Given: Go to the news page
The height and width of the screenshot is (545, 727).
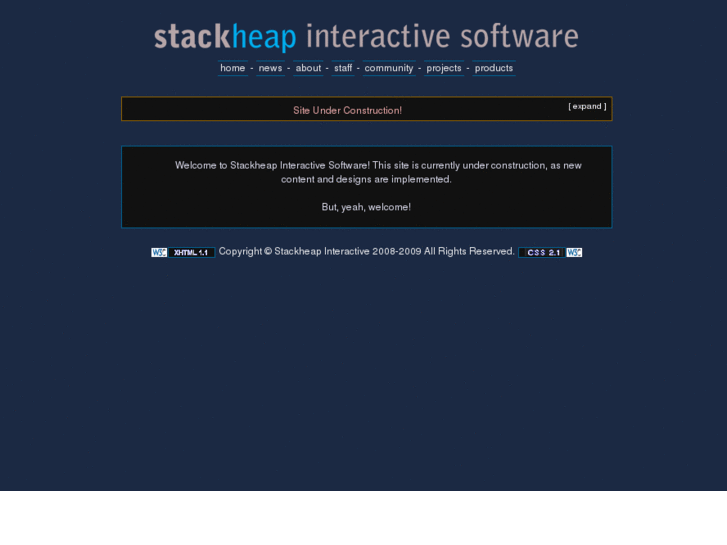Looking at the screenshot, I should click(x=270, y=68).
